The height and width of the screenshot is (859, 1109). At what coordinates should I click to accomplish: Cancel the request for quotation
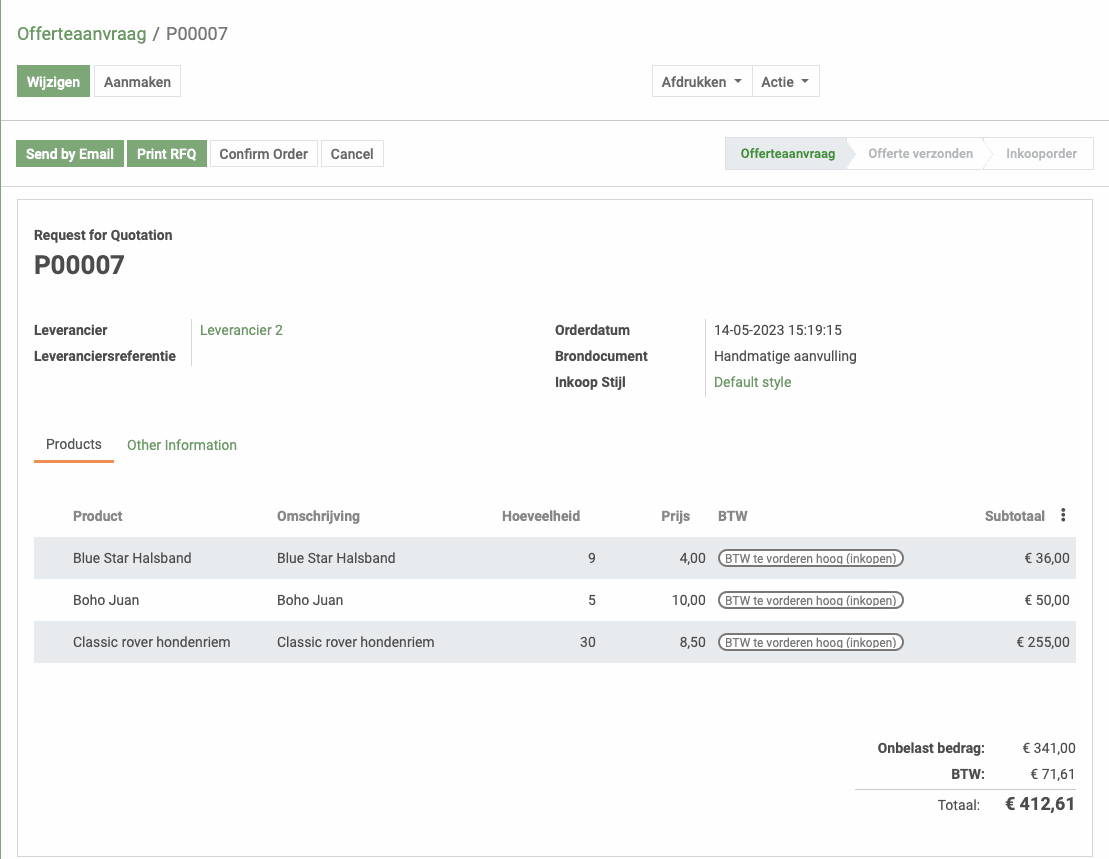point(352,153)
